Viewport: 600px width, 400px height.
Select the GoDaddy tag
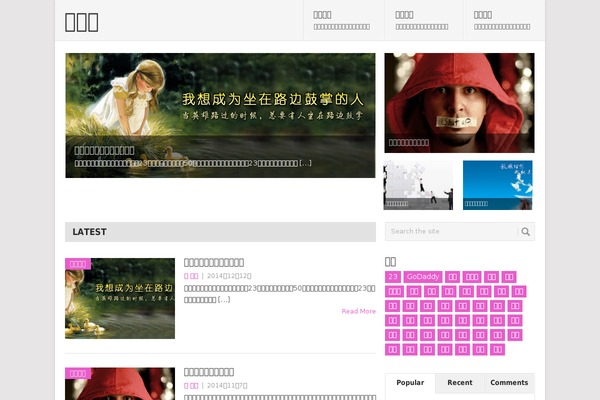pyautogui.click(x=422, y=277)
